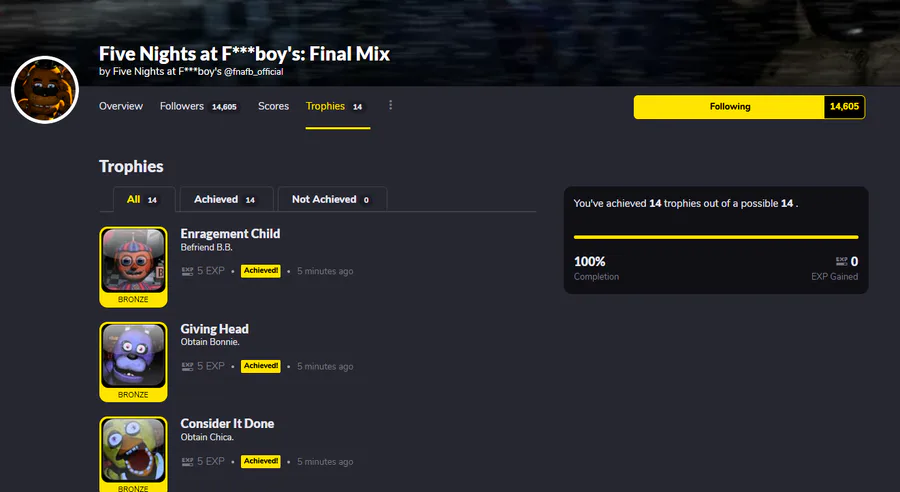Click the follower count 14,605 button

845,107
